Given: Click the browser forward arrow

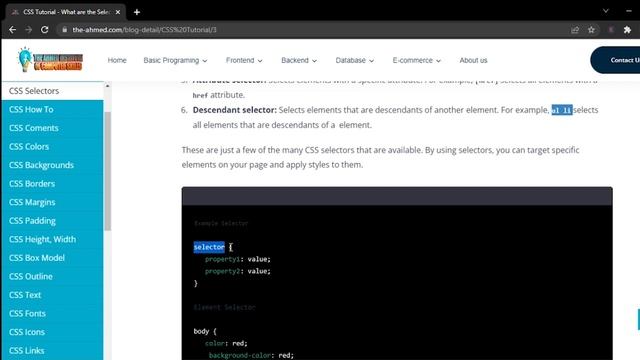Looking at the screenshot, I should tap(29, 30).
